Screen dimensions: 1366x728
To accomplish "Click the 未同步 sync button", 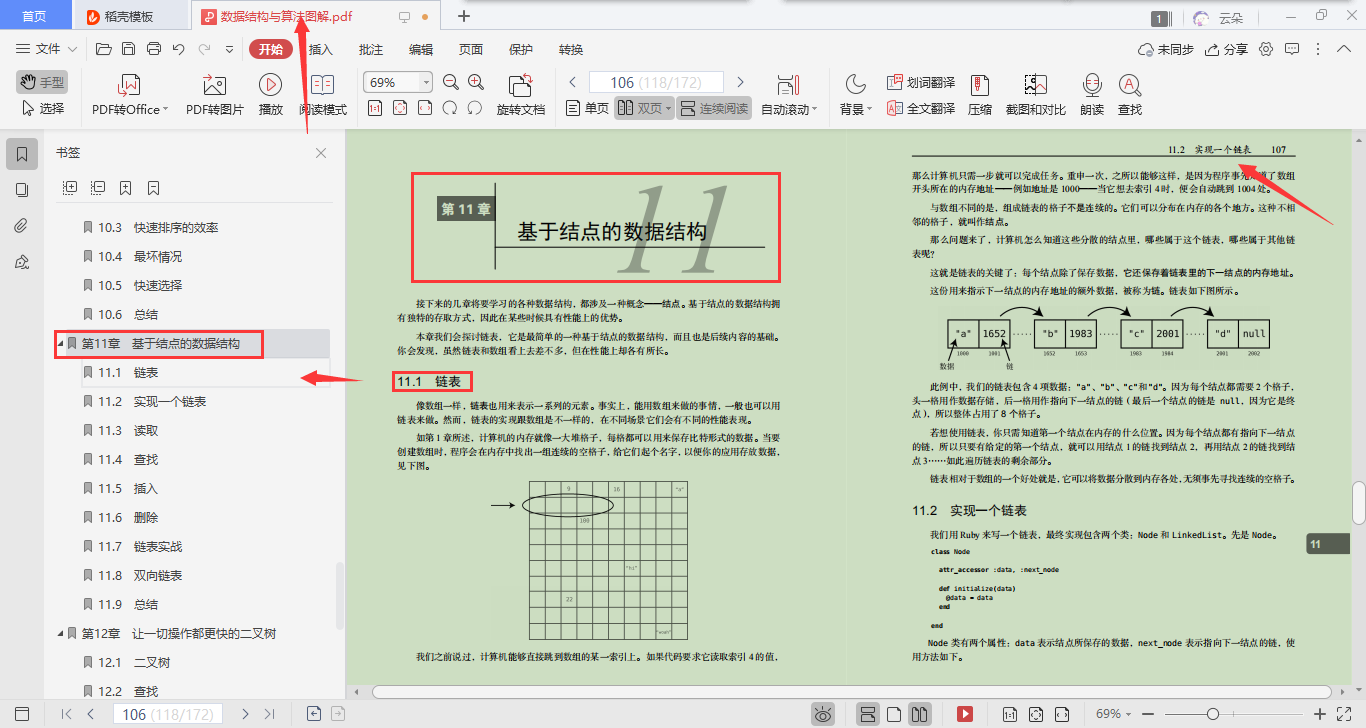I will 1166,49.
